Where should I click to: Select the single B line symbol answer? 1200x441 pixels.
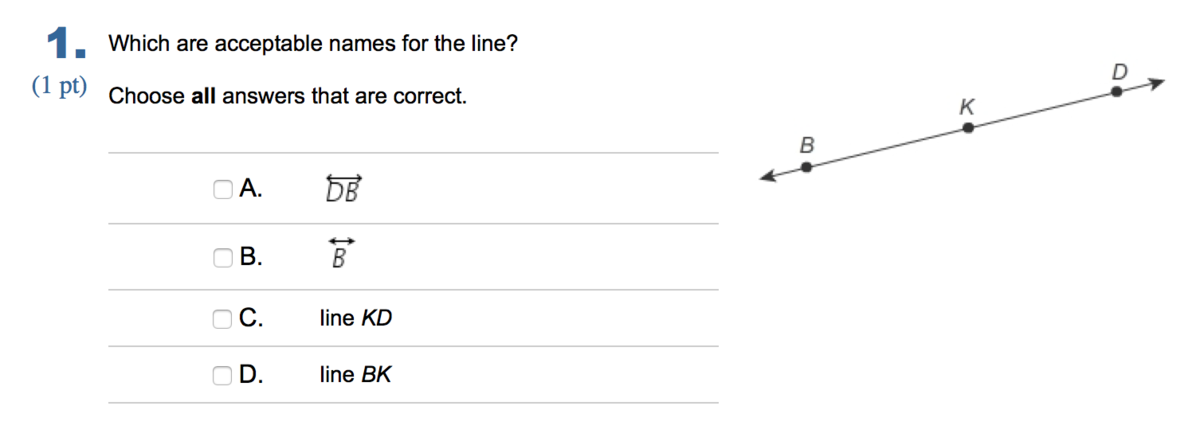pyautogui.click(x=340, y=254)
